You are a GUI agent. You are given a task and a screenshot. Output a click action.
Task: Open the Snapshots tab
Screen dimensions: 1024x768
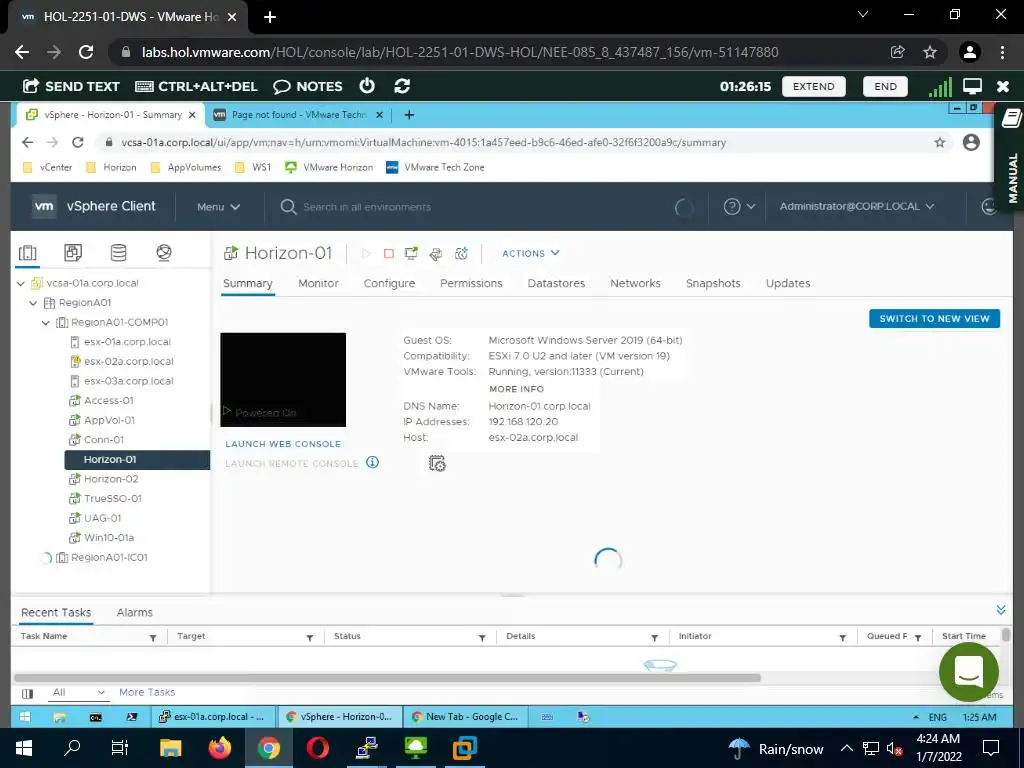click(712, 283)
